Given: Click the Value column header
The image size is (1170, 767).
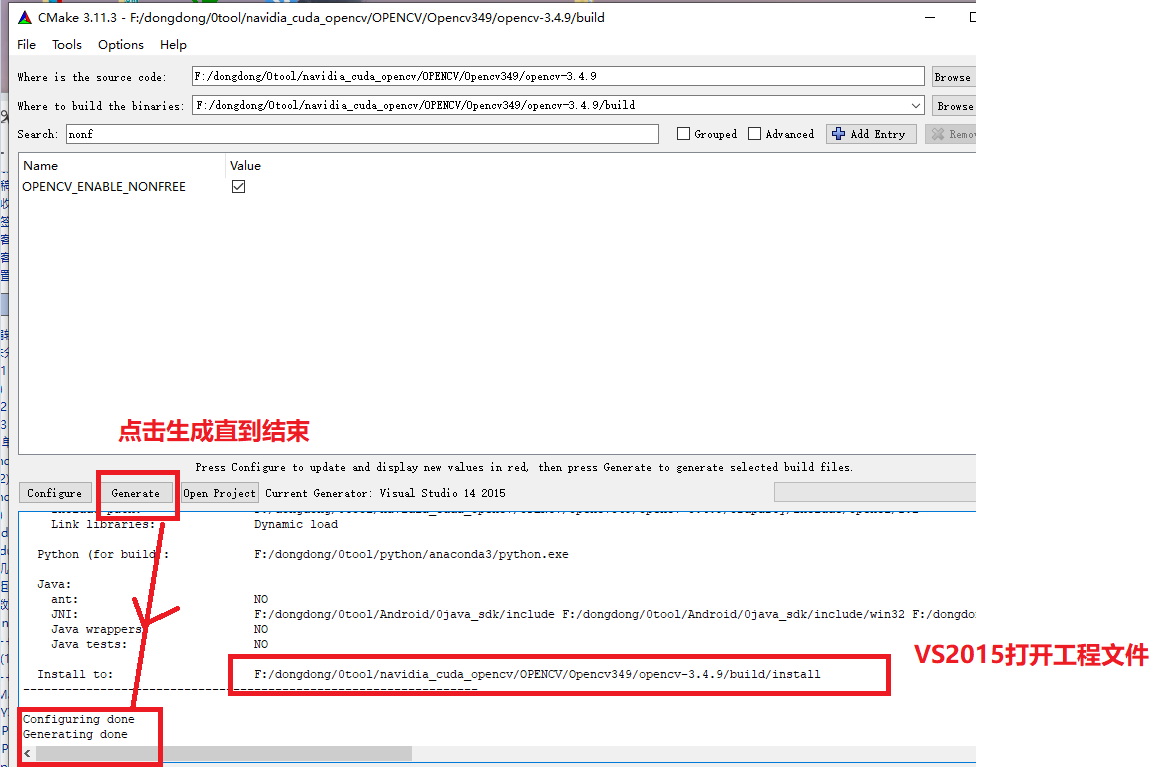Looking at the screenshot, I should coord(245,166).
